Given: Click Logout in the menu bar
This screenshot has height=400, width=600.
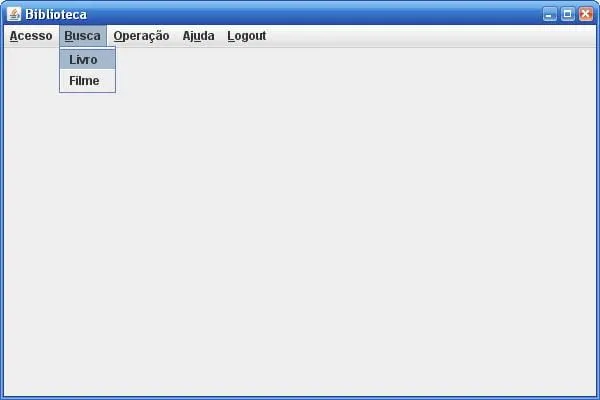Looking at the screenshot, I should click(x=246, y=36).
